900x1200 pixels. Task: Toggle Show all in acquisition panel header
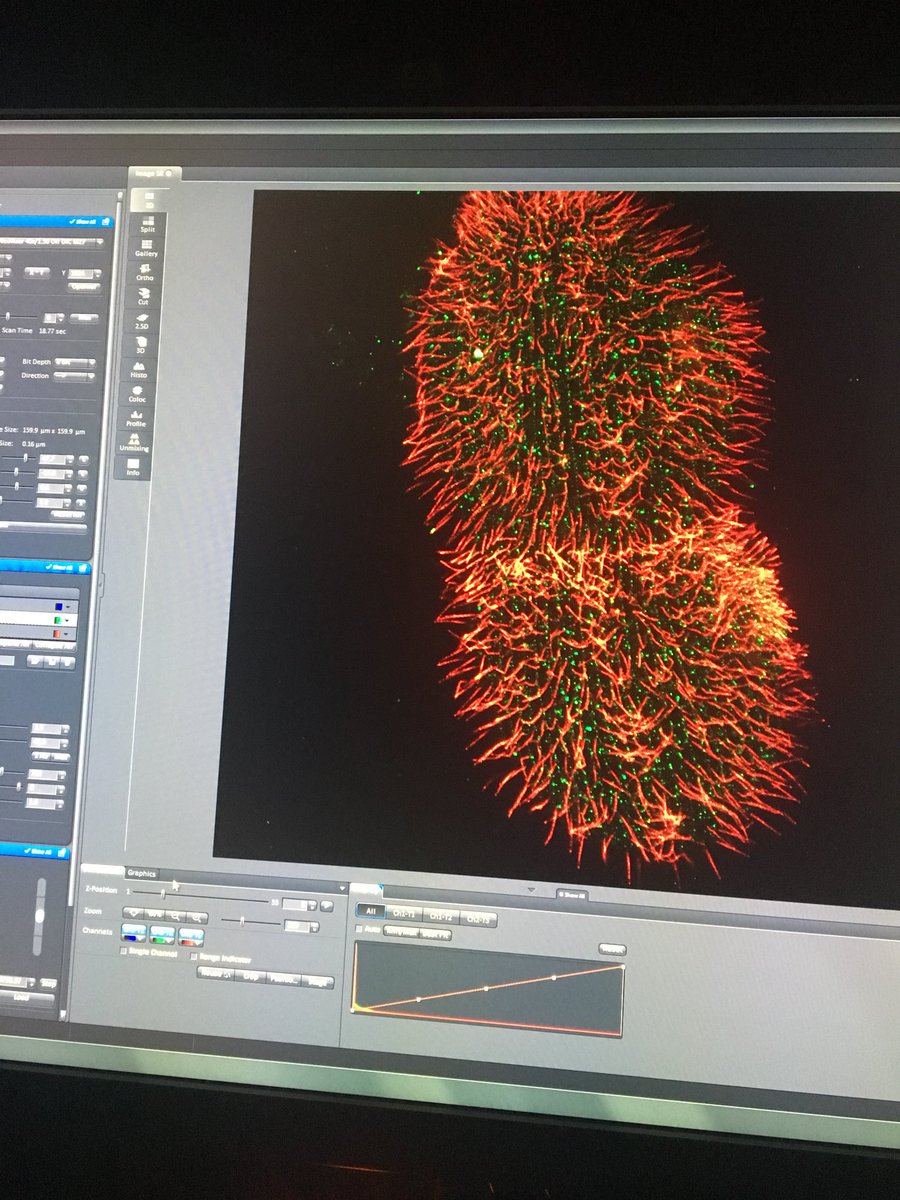tap(84, 222)
